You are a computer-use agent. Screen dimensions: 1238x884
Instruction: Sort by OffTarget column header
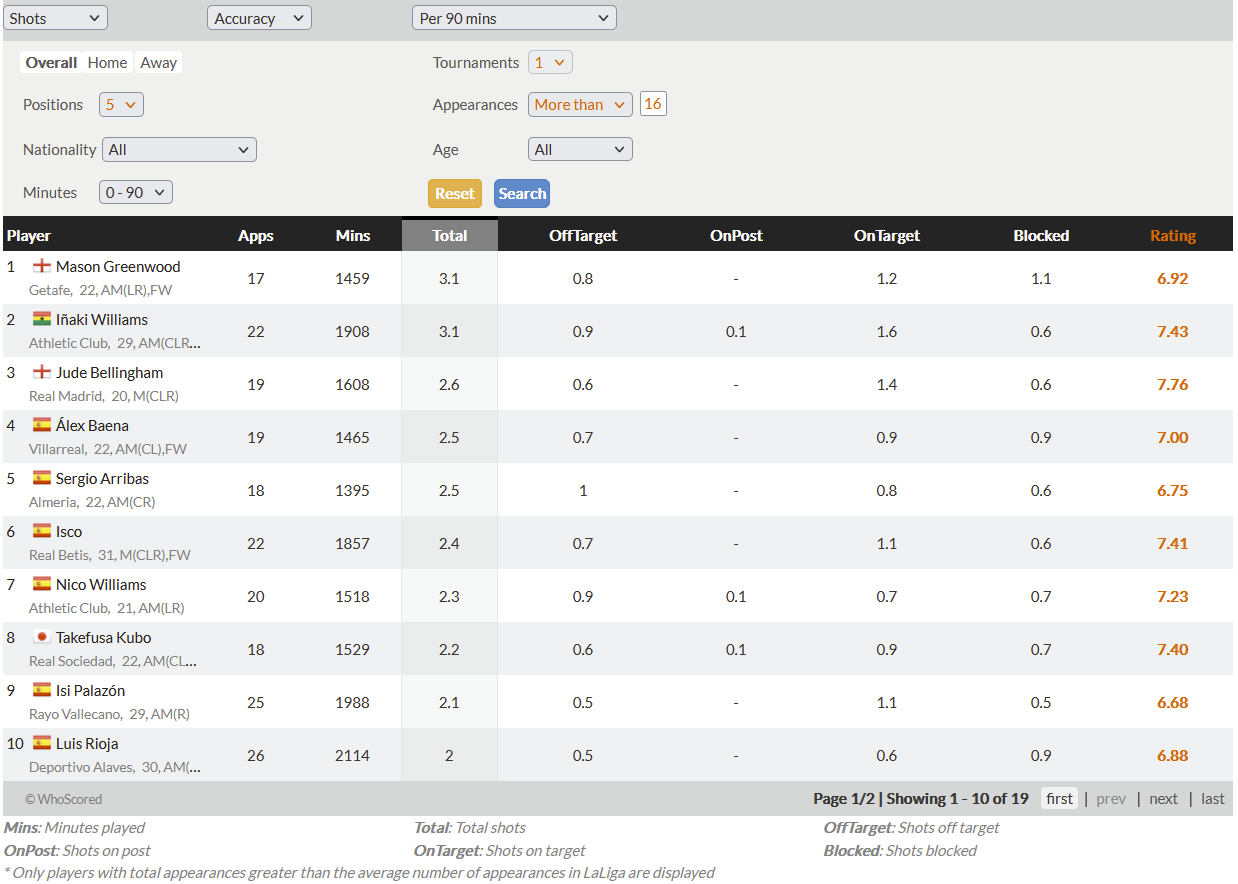pyautogui.click(x=583, y=236)
